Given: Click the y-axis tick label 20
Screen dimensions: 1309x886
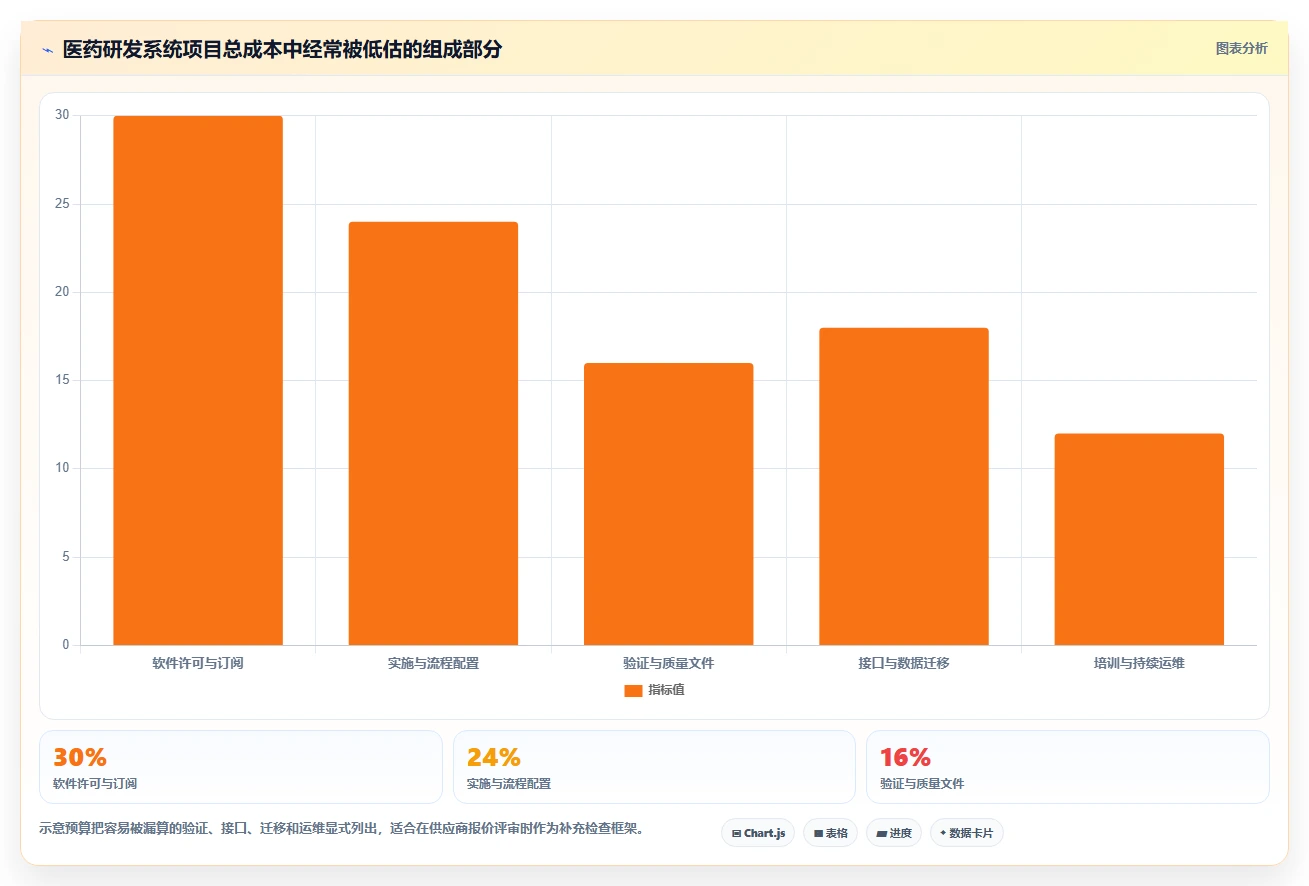Looking at the screenshot, I should pos(63,292).
